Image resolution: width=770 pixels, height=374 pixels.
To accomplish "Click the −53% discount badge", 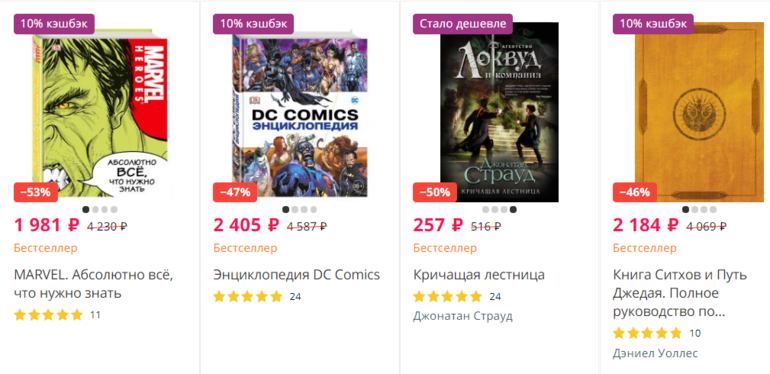I will coord(36,192).
